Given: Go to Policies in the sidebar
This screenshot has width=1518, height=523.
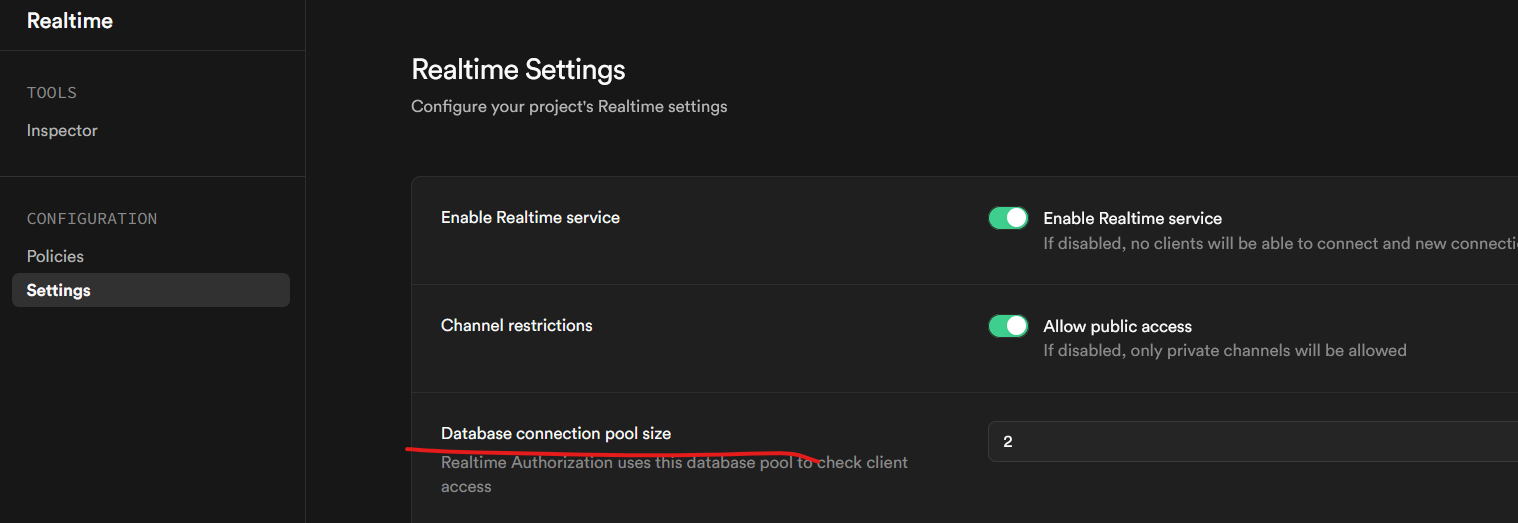Looking at the screenshot, I should [x=55, y=257].
